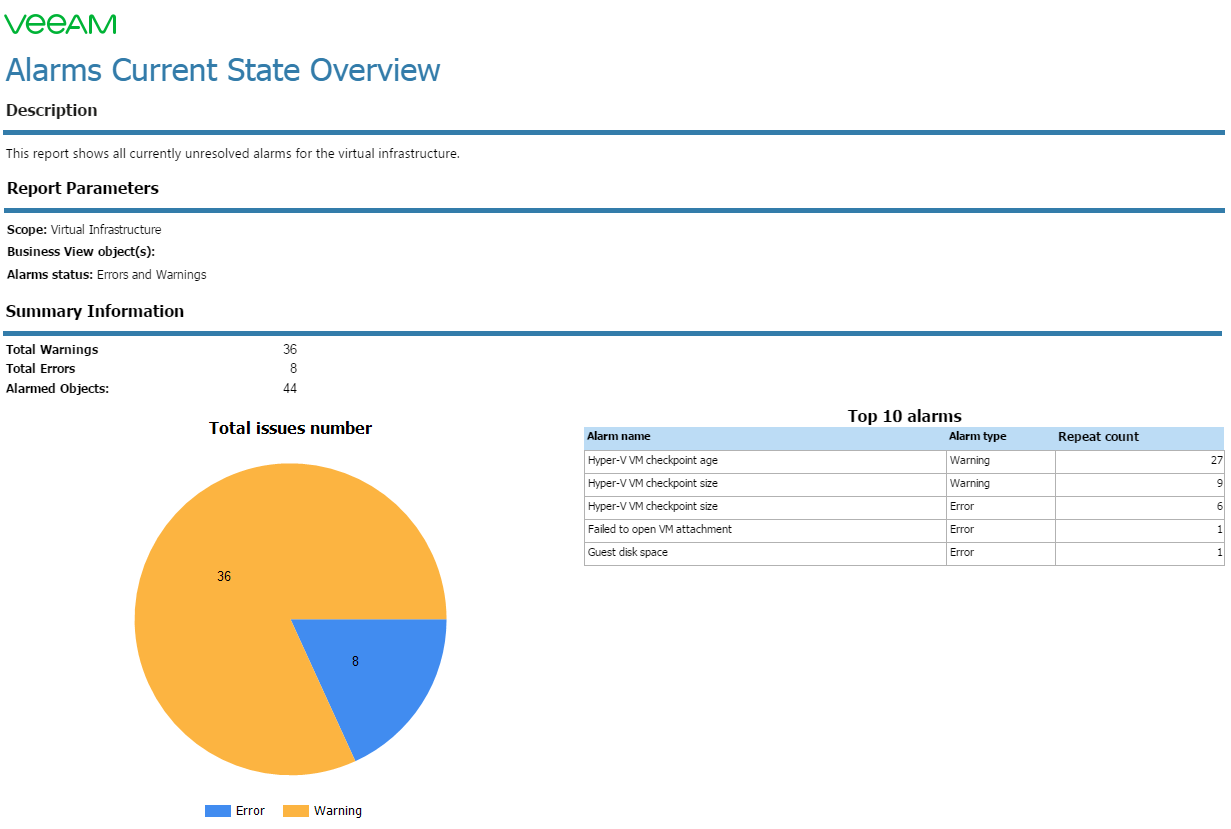Click the 'Total issues number' chart title
The height and width of the screenshot is (829, 1231).
pos(291,428)
